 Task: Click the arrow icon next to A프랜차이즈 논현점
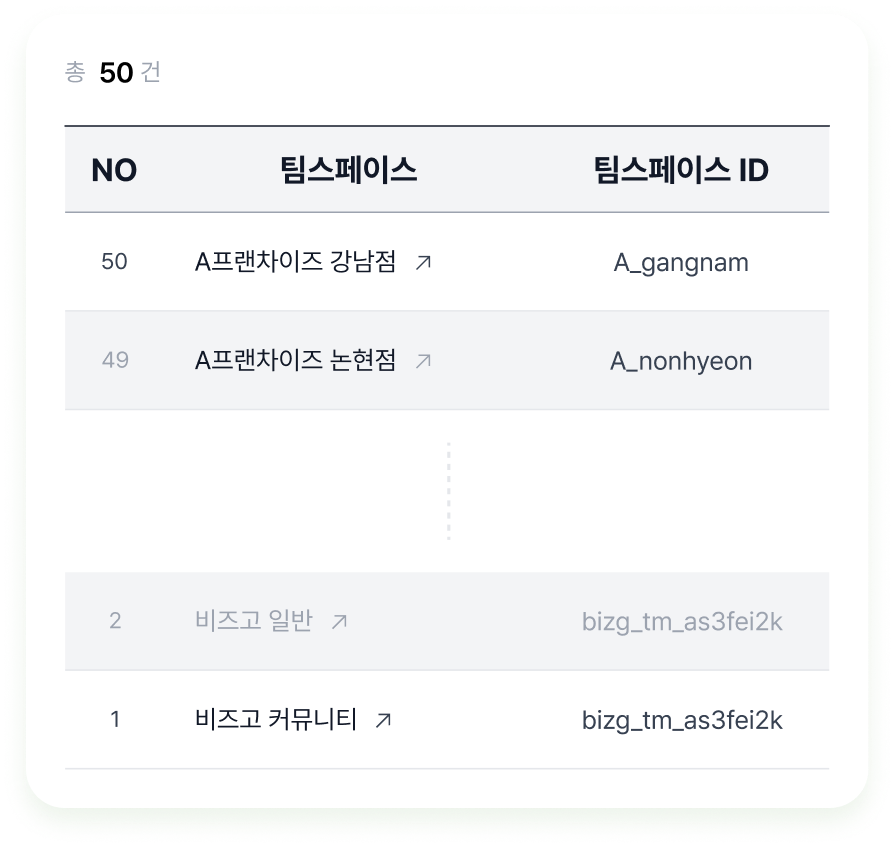(424, 360)
